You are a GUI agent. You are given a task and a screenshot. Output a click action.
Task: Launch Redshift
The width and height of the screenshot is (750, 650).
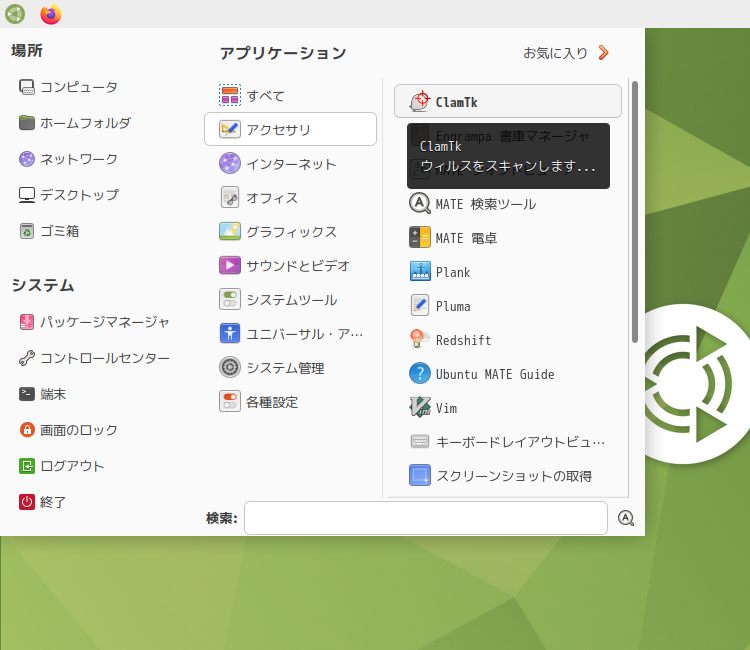point(507,340)
